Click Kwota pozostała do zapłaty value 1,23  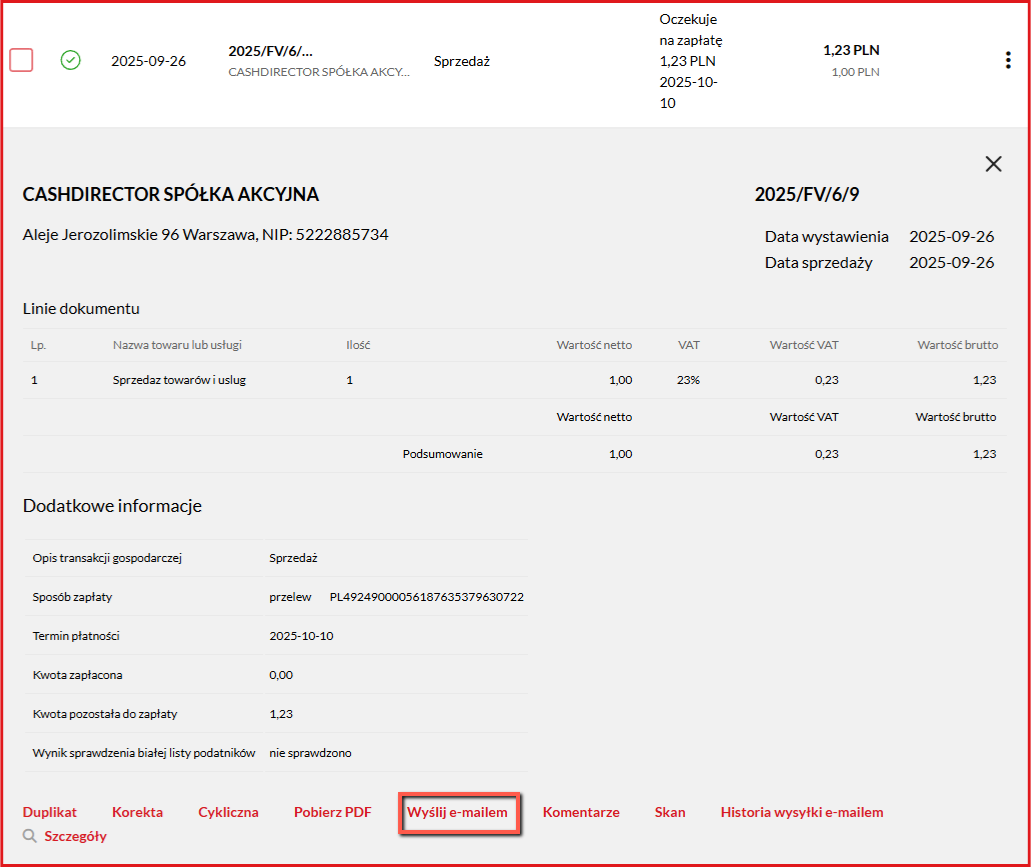tap(281, 714)
